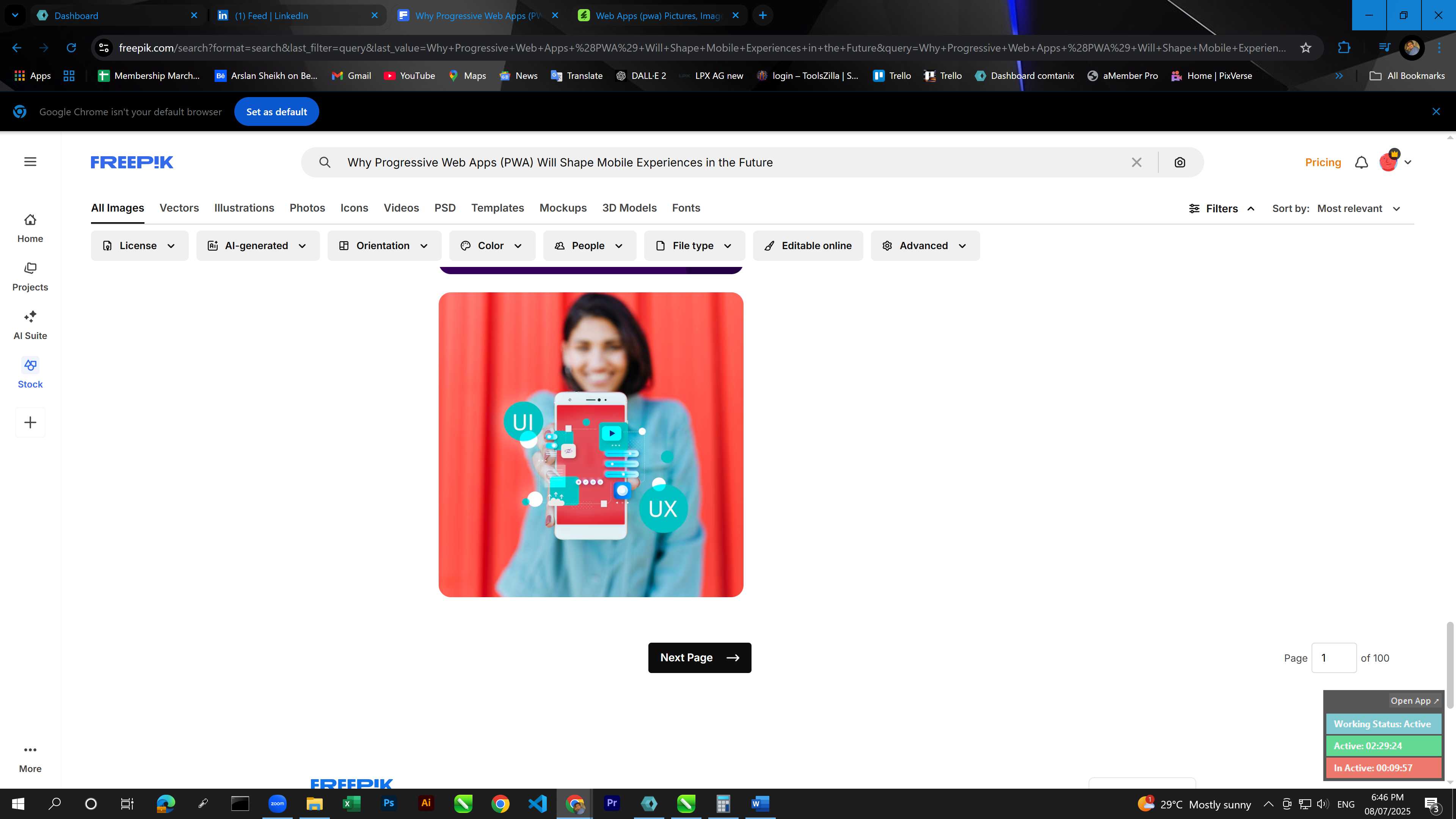1456x819 pixels.
Task: Click the plus icon in the sidebar
Action: (30, 422)
